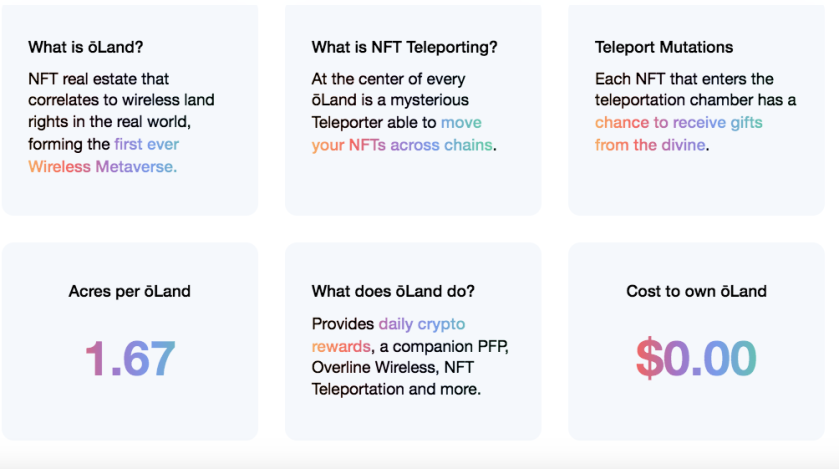This screenshot has width=839, height=469.
Task: Click the 'What is ōLand?' heading
Action: [86, 47]
